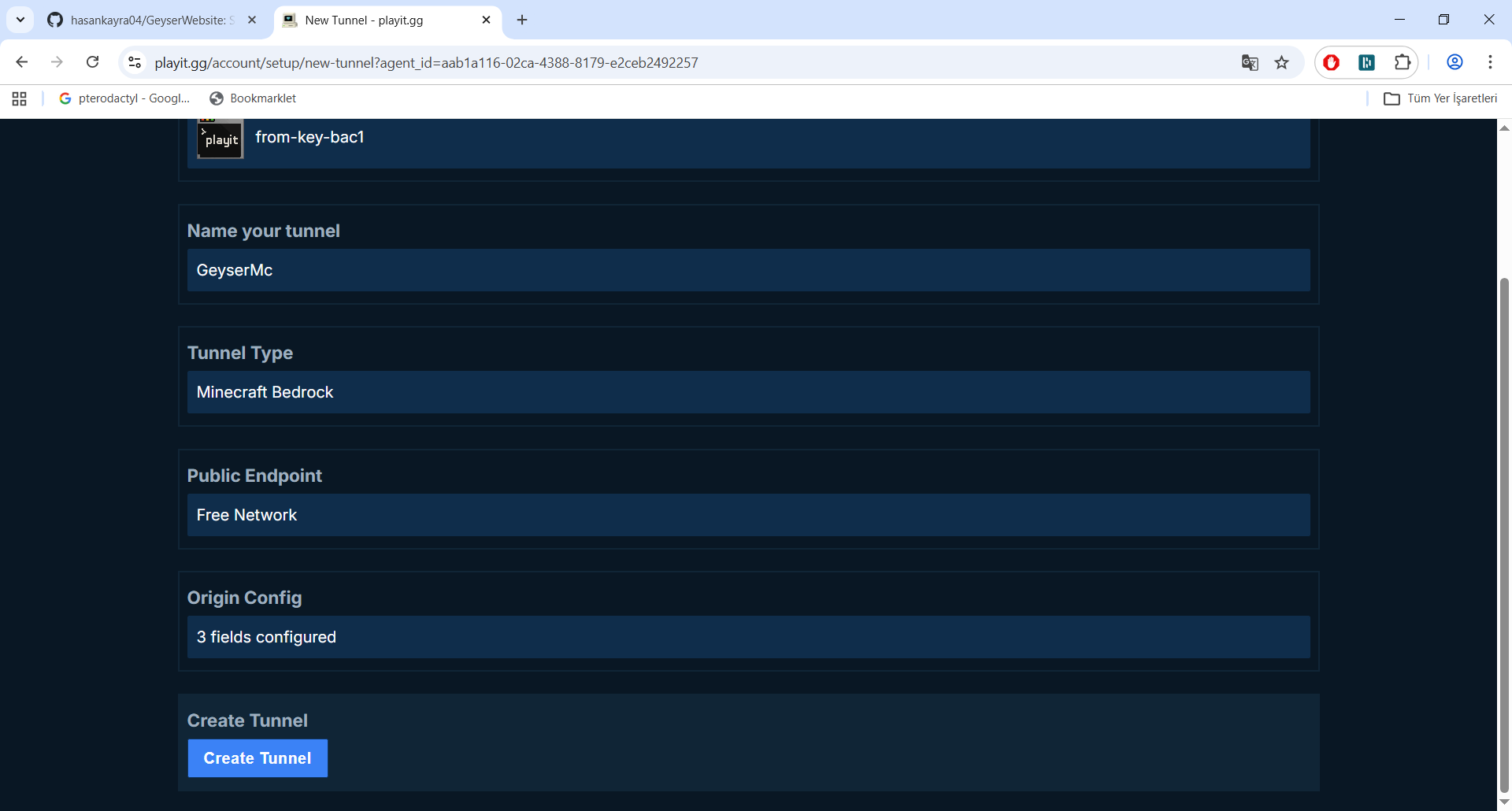Click the blue Create Tunnel button
The image size is (1512, 811).
point(258,758)
